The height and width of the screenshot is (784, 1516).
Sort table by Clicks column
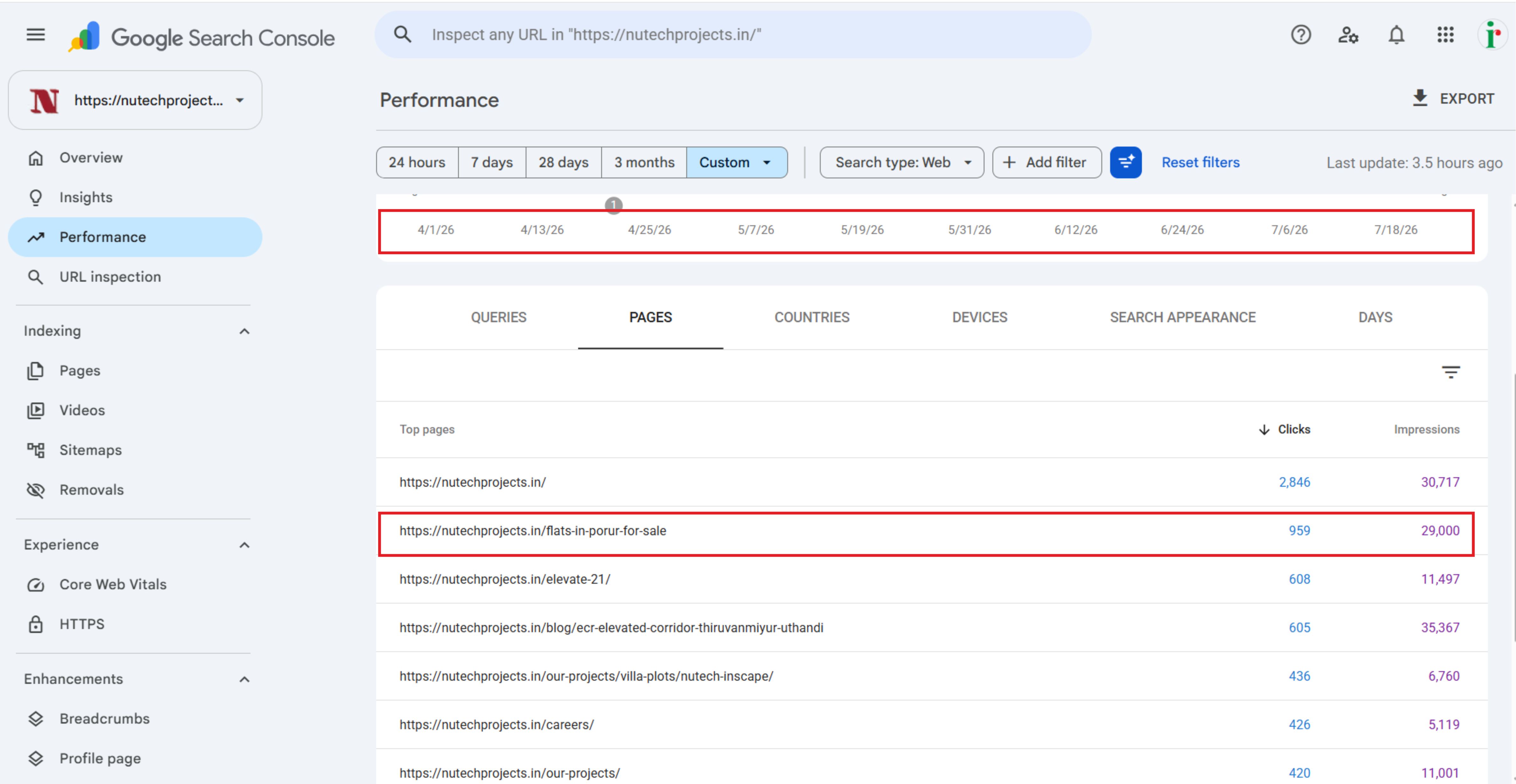1284,429
